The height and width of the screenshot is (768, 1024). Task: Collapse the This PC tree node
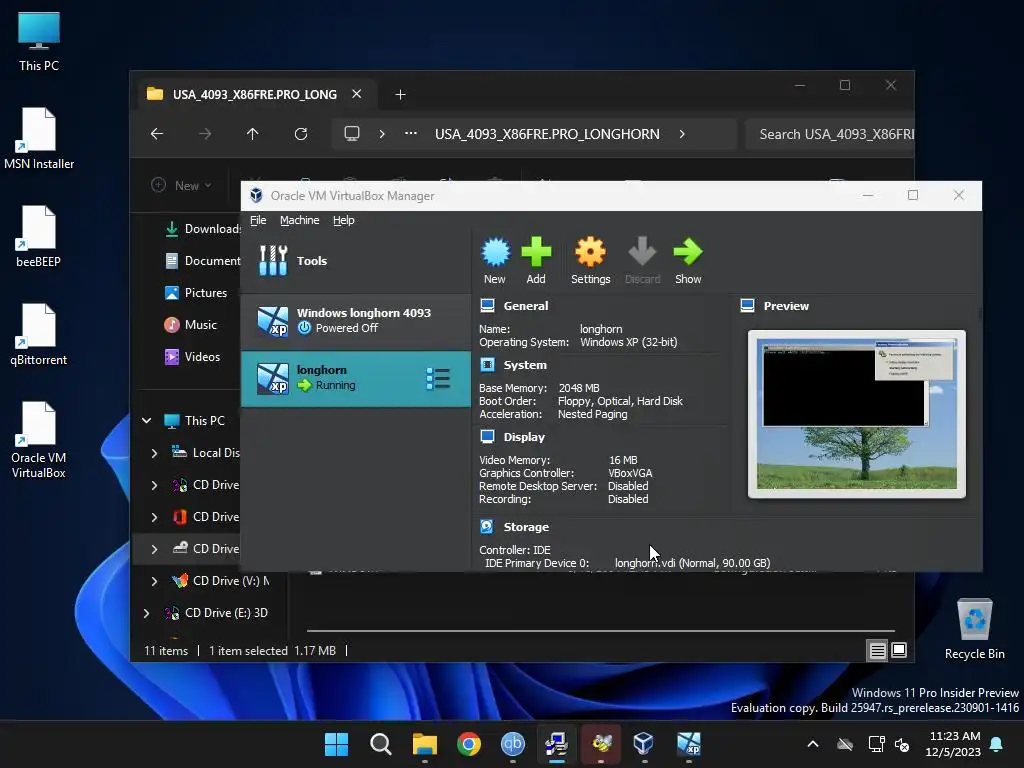click(147, 421)
